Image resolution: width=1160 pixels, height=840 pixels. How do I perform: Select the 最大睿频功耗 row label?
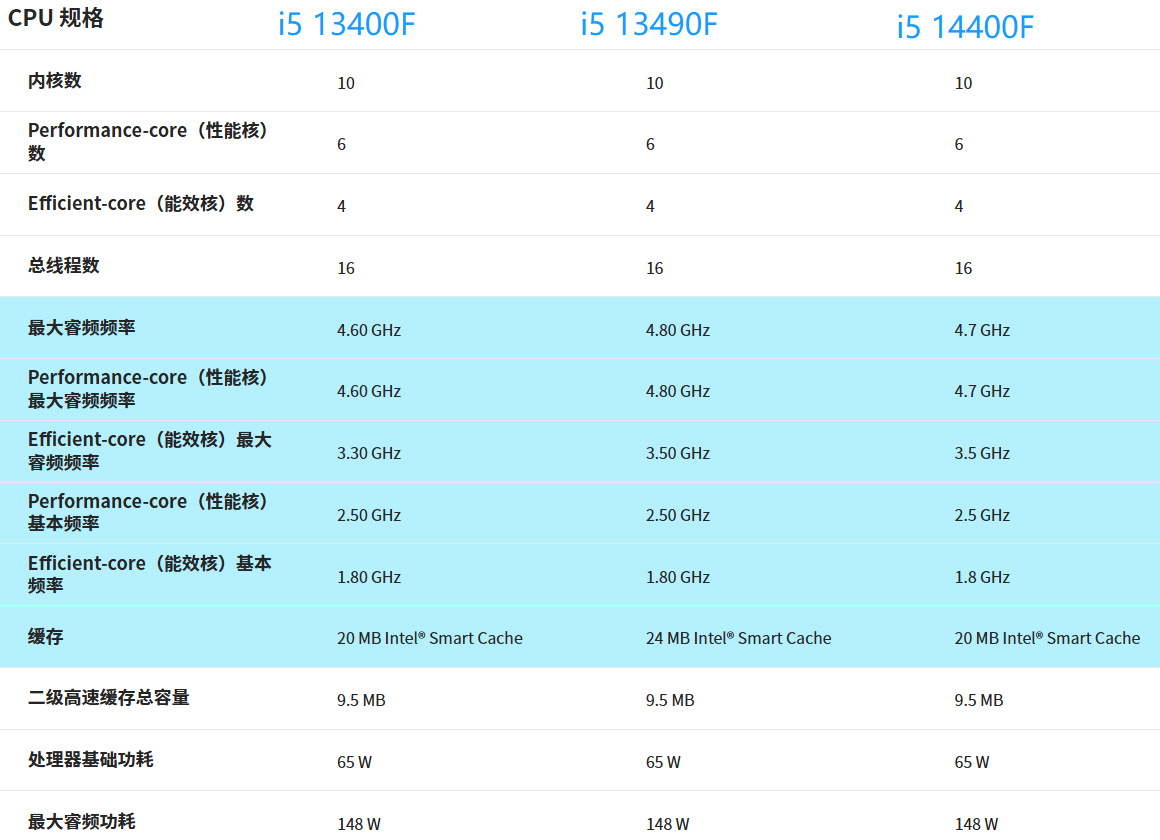(81, 821)
